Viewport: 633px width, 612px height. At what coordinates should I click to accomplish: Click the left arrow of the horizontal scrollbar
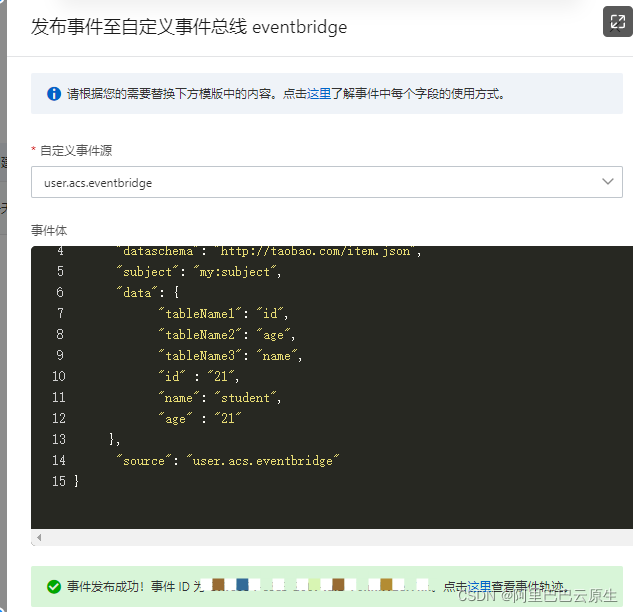click(39, 537)
